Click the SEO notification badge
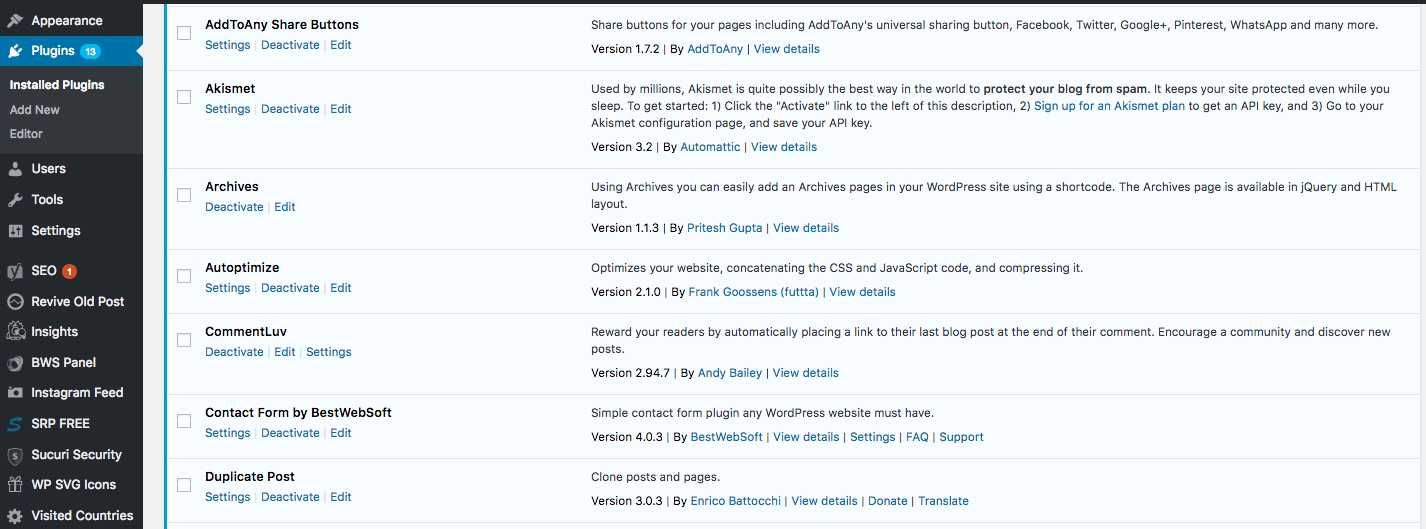This screenshot has width=1426, height=529. pyautogui.click(x=69, y=271)
